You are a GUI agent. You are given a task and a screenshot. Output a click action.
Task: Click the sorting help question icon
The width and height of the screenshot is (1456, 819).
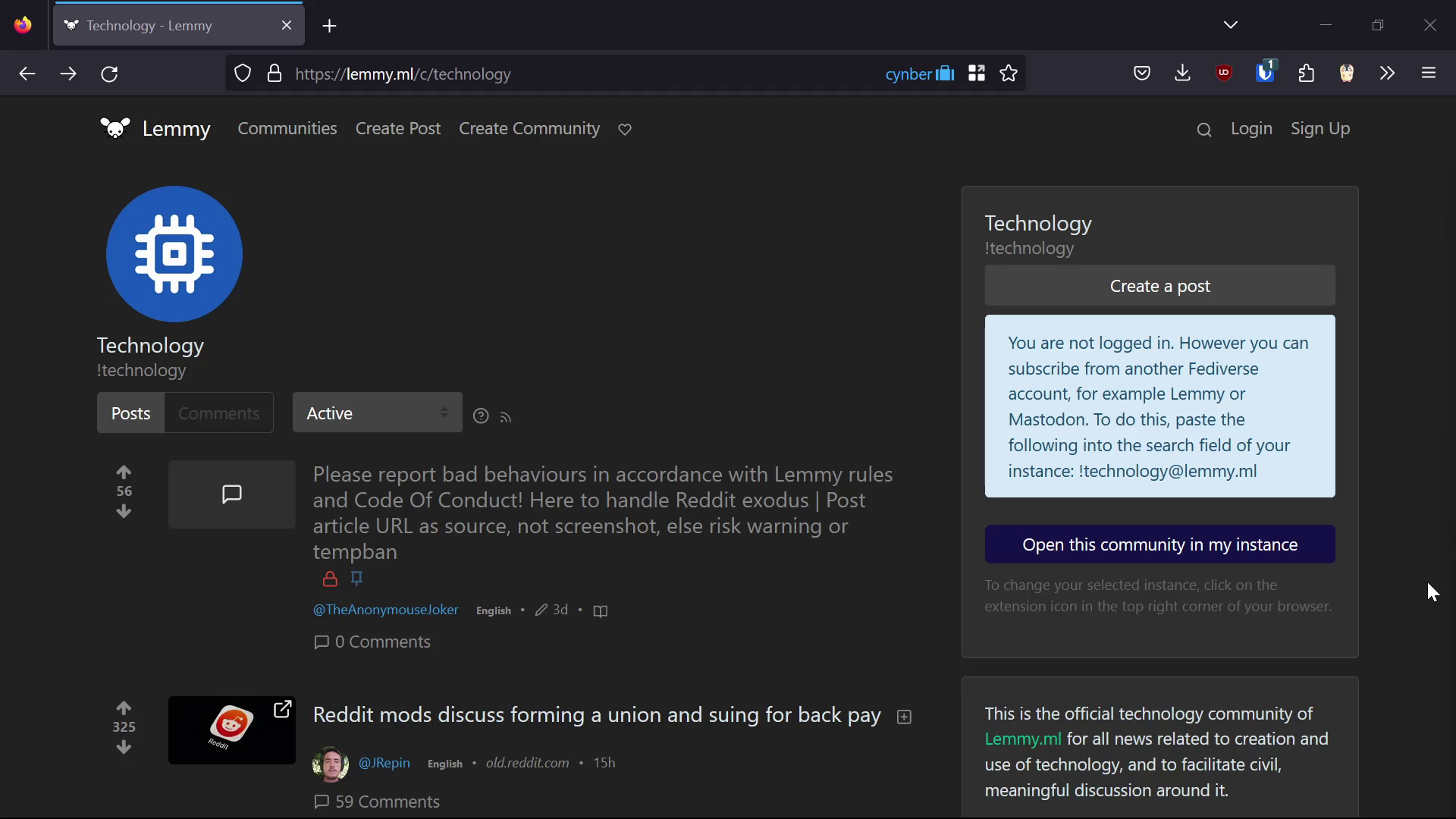(481, 416)
